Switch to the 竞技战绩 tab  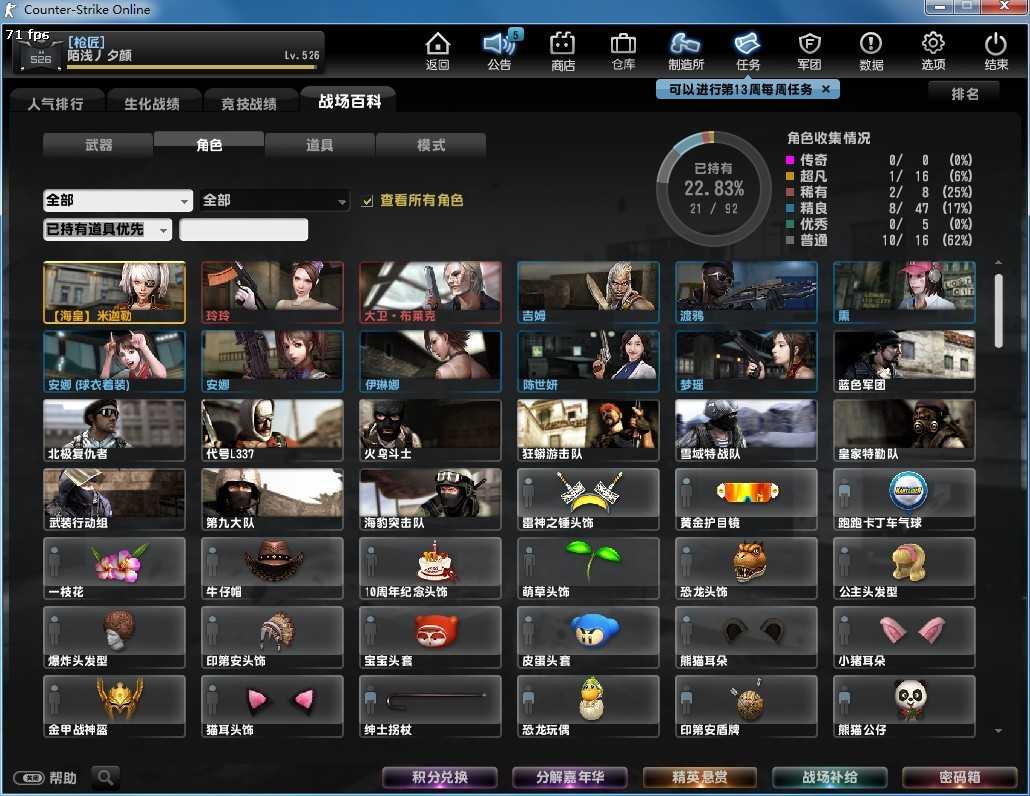(249, 103)
